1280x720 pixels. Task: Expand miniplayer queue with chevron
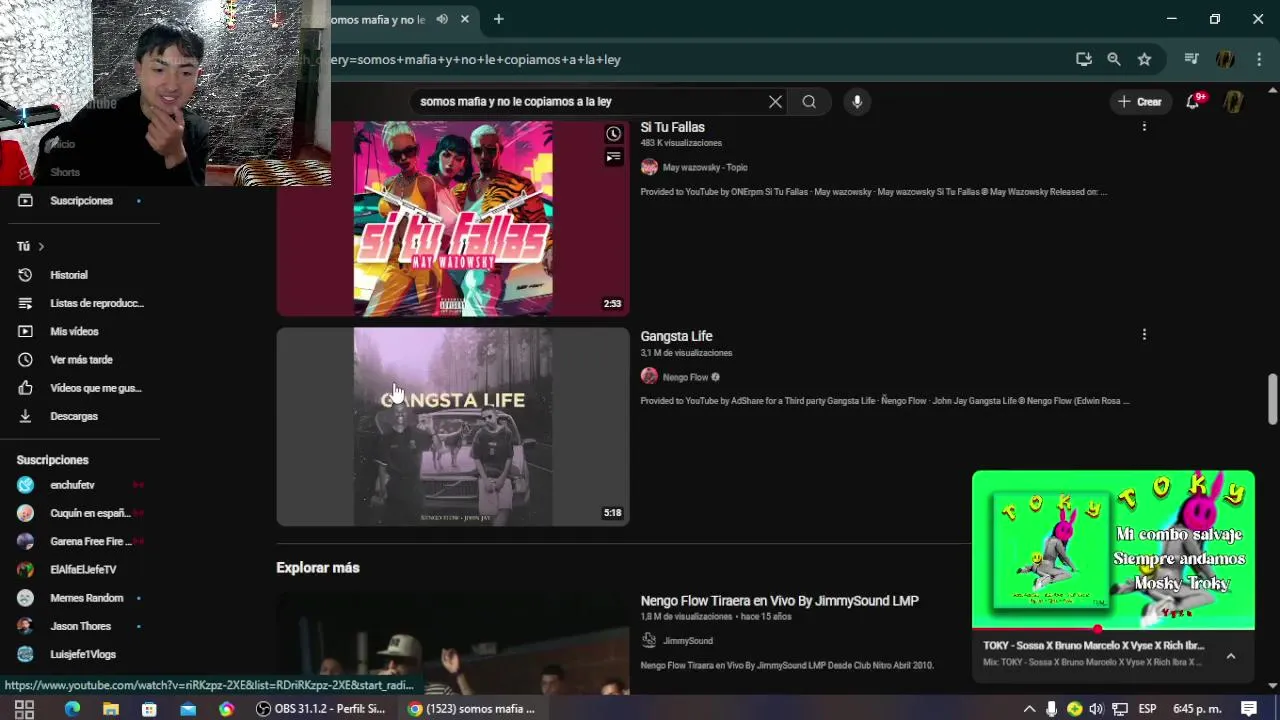[1231, 656]
